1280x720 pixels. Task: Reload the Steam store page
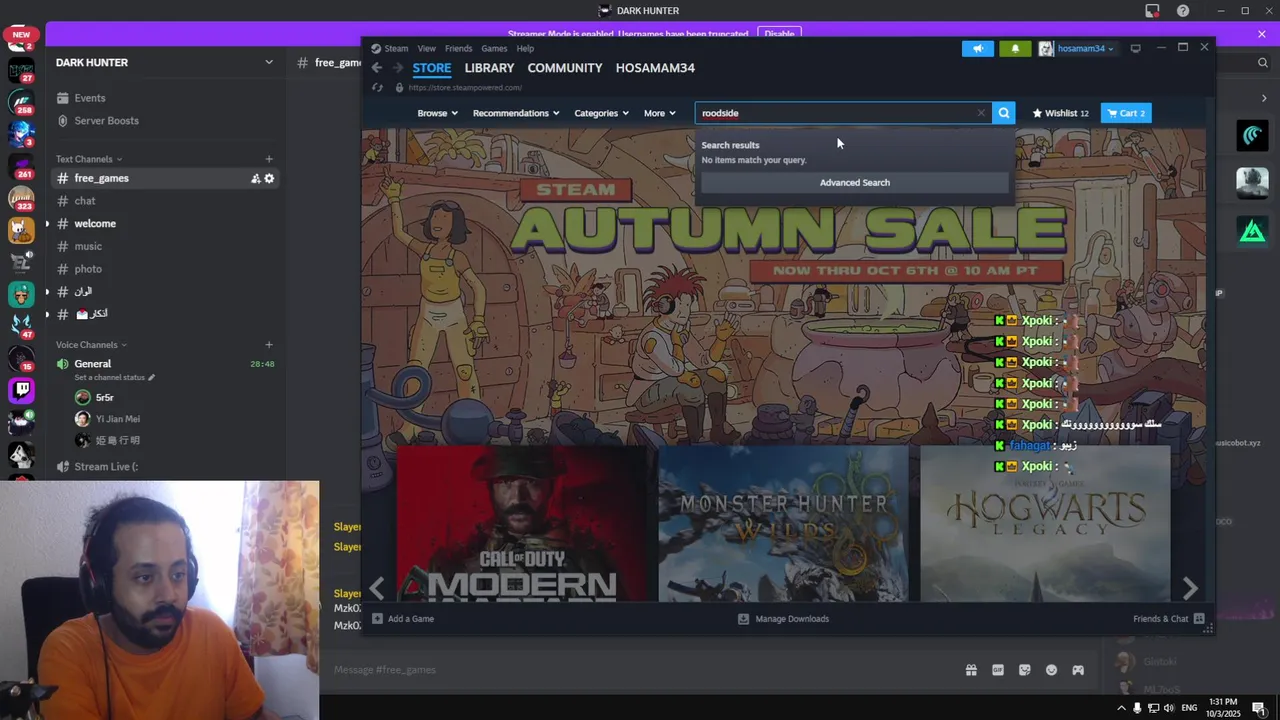pyautogui.click(x=377, y=88)
